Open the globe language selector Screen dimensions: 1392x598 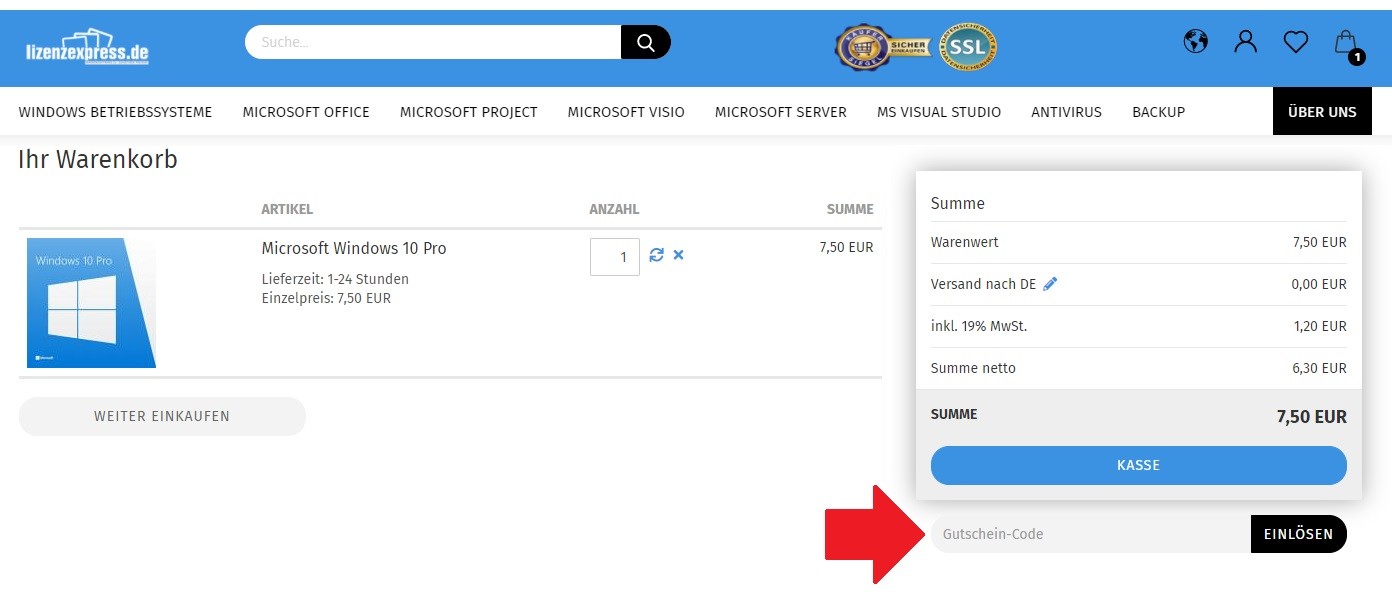coord(1195,42)
